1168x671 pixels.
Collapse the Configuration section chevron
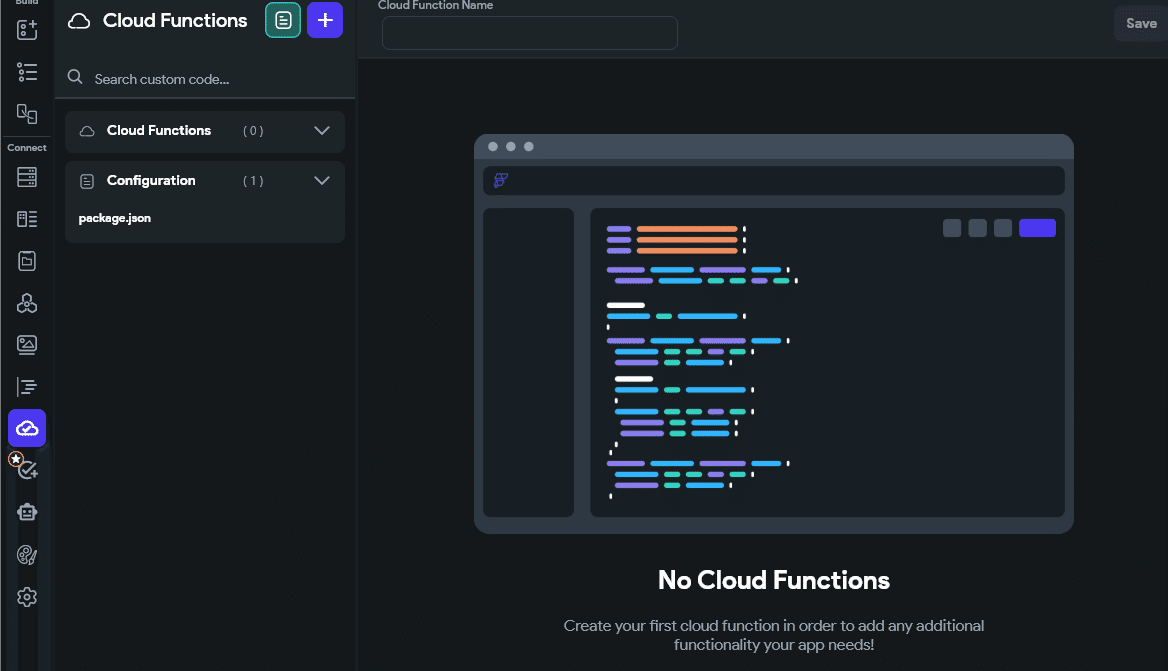coord(322,180)
